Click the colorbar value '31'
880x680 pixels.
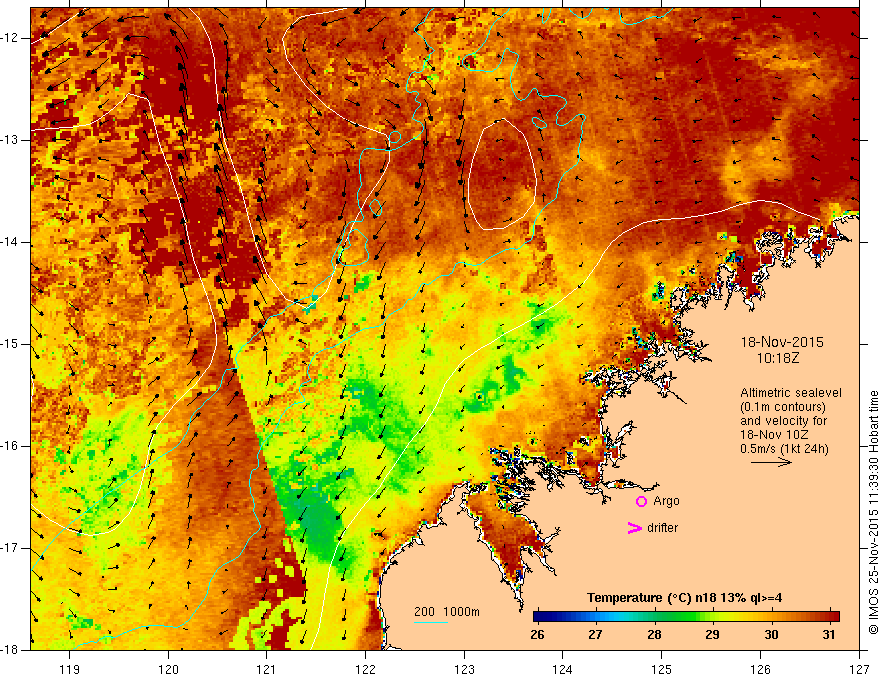pyautogui.click(x=829, y=635)
